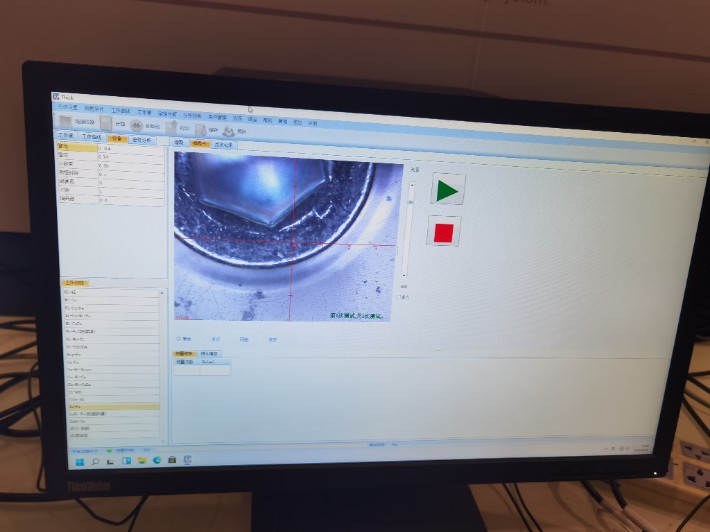Open the first menu in the menu bar
Image resolution: width=710 pixels, height=532 pixels.
point(66,106)
